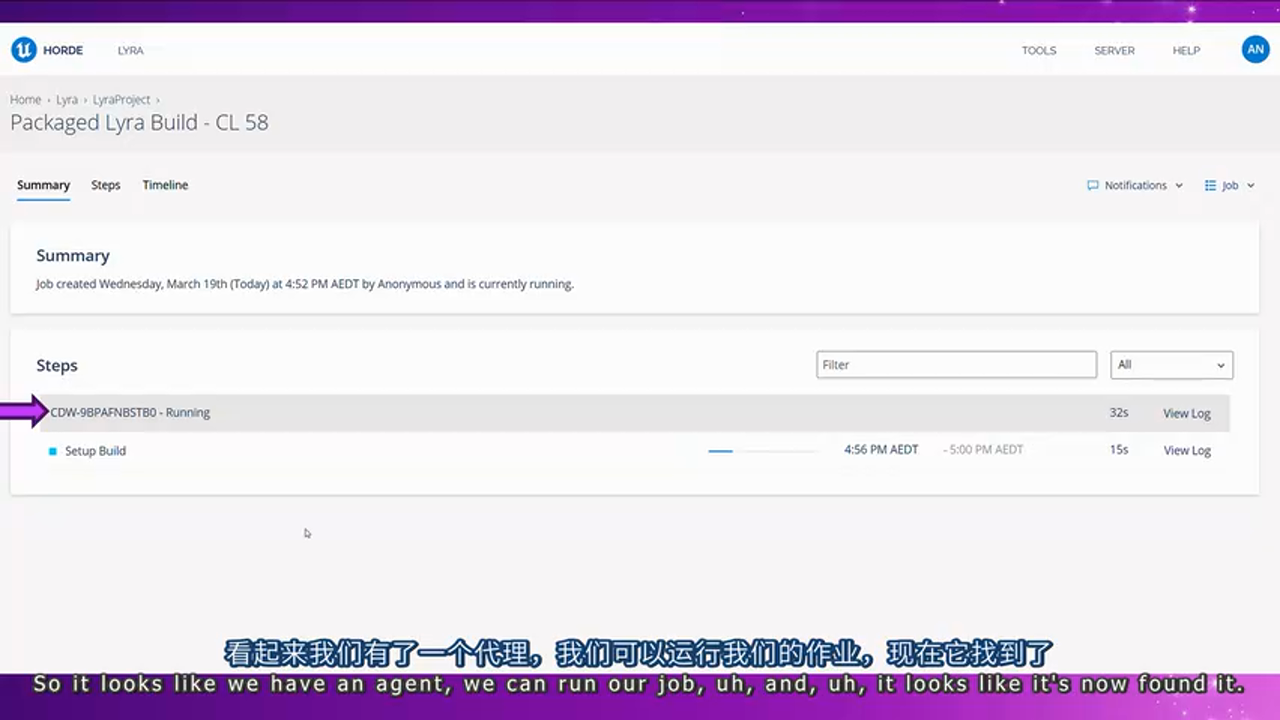This screenshot has height=720, width=1280.
Task: Open the Help menu
Action: [x=1186, y=50]
